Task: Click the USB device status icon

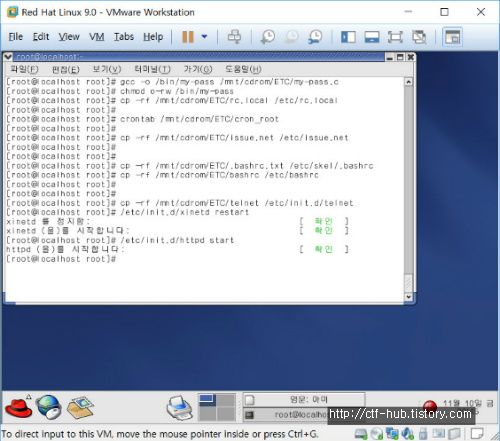Action: pyautogui.click(x=423, y=434)
